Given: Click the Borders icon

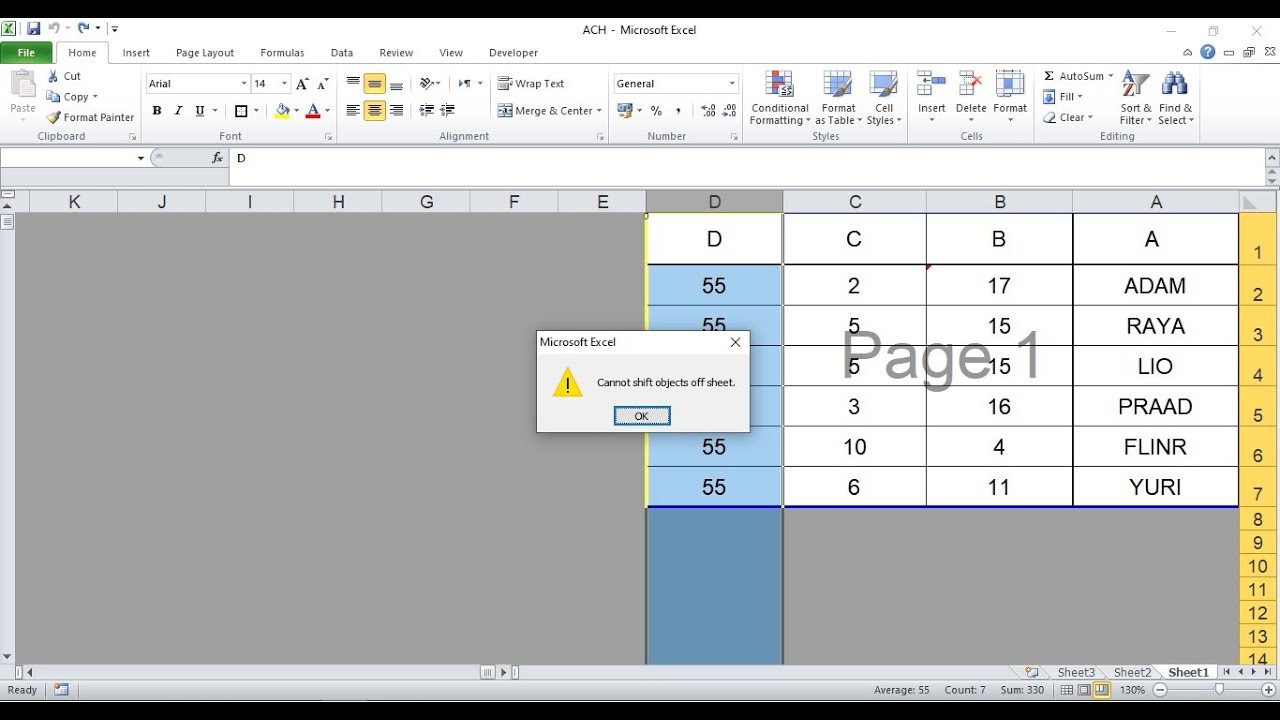Looking at the screenshot, I should coord(241,111).
